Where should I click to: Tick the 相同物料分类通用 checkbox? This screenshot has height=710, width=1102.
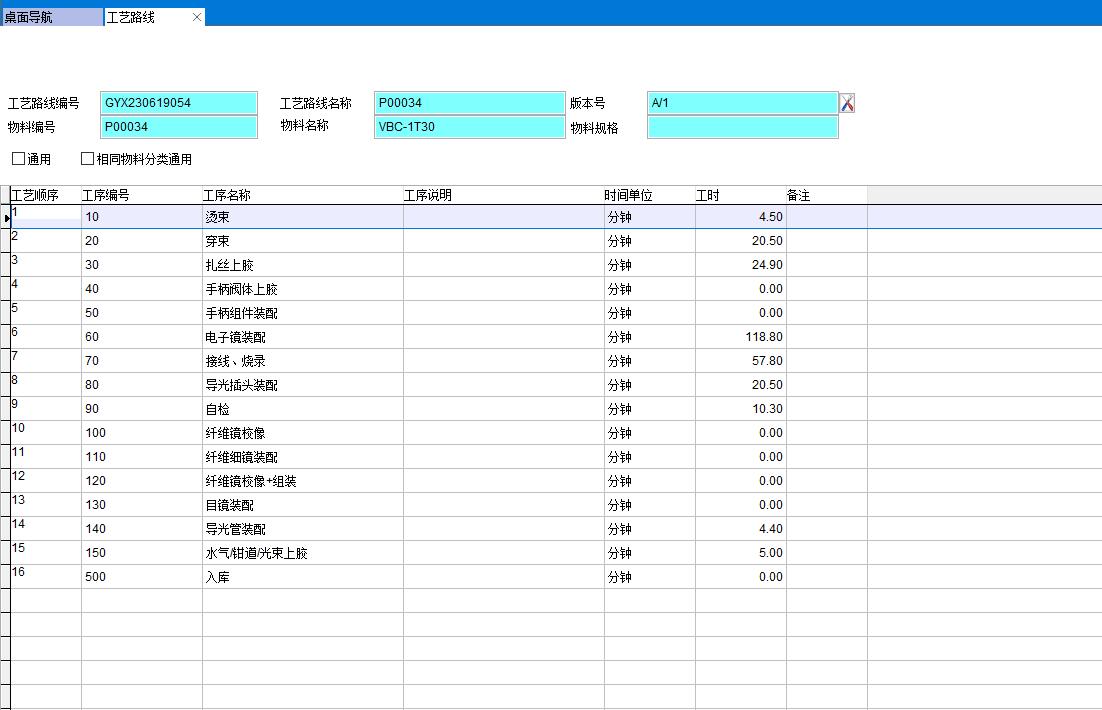coord(88,159)
